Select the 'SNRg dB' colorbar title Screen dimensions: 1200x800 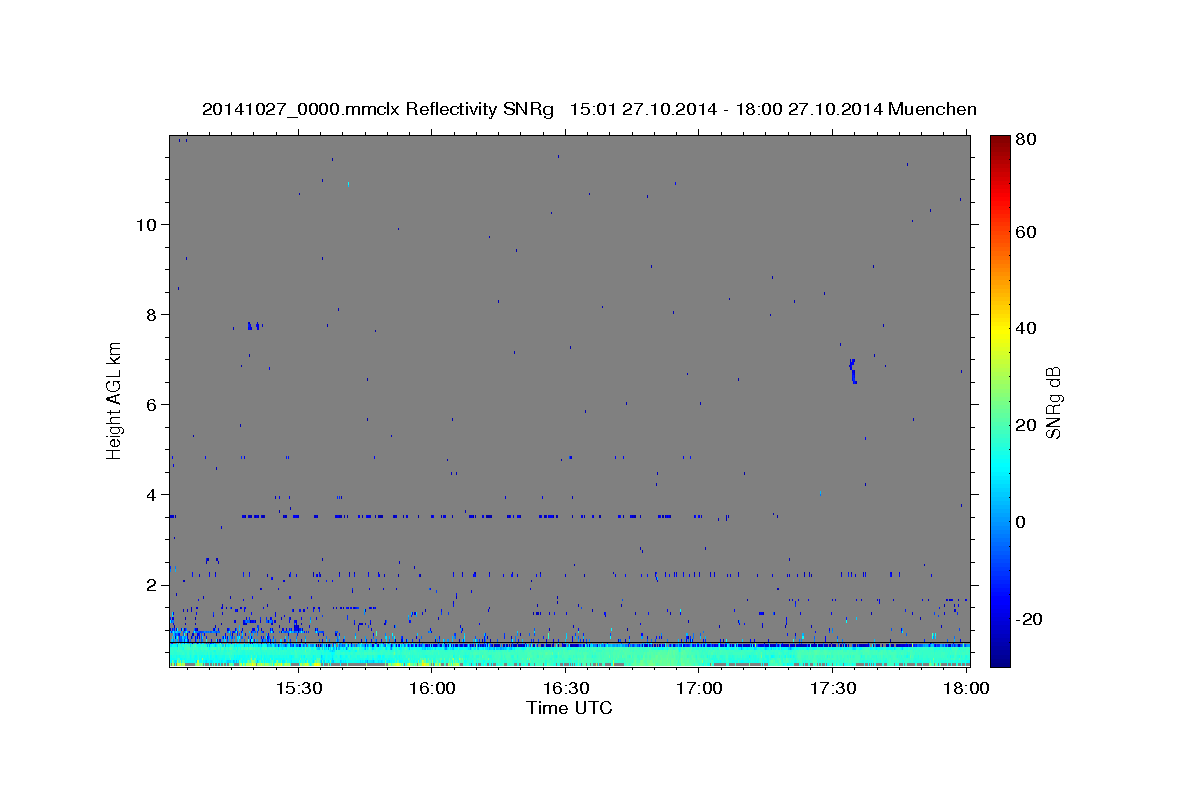point(1053,402)
